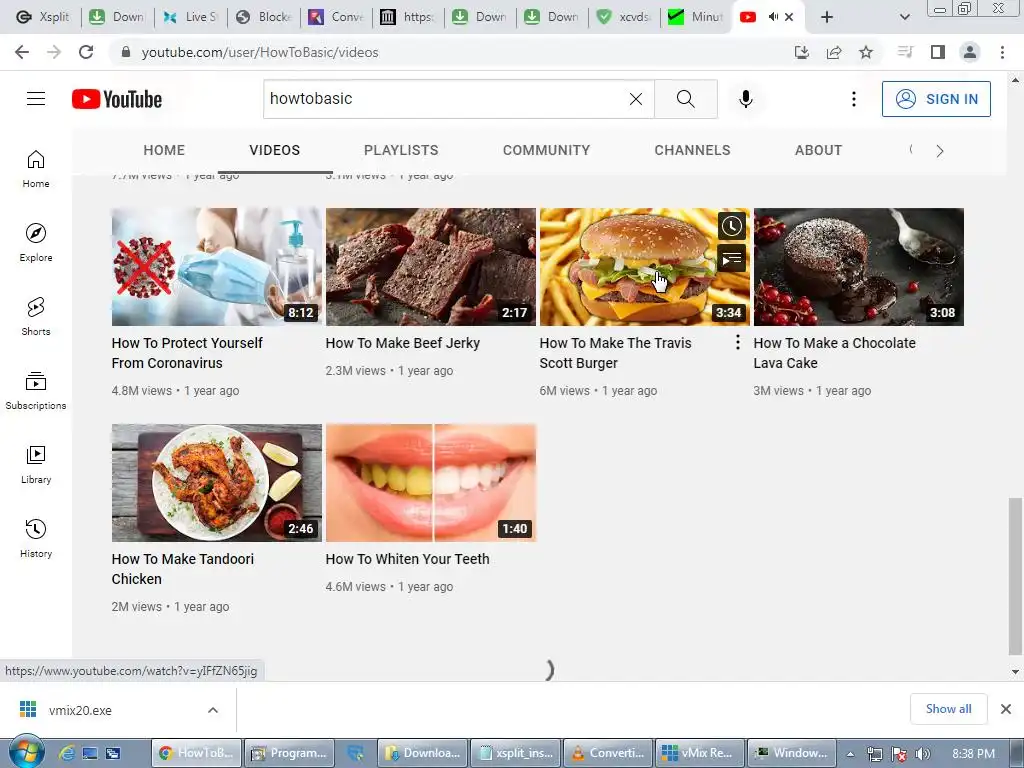This screenshot has width=1024, height=768.
Task: Open a new browser tab with plus
Action: coord(827,17)
